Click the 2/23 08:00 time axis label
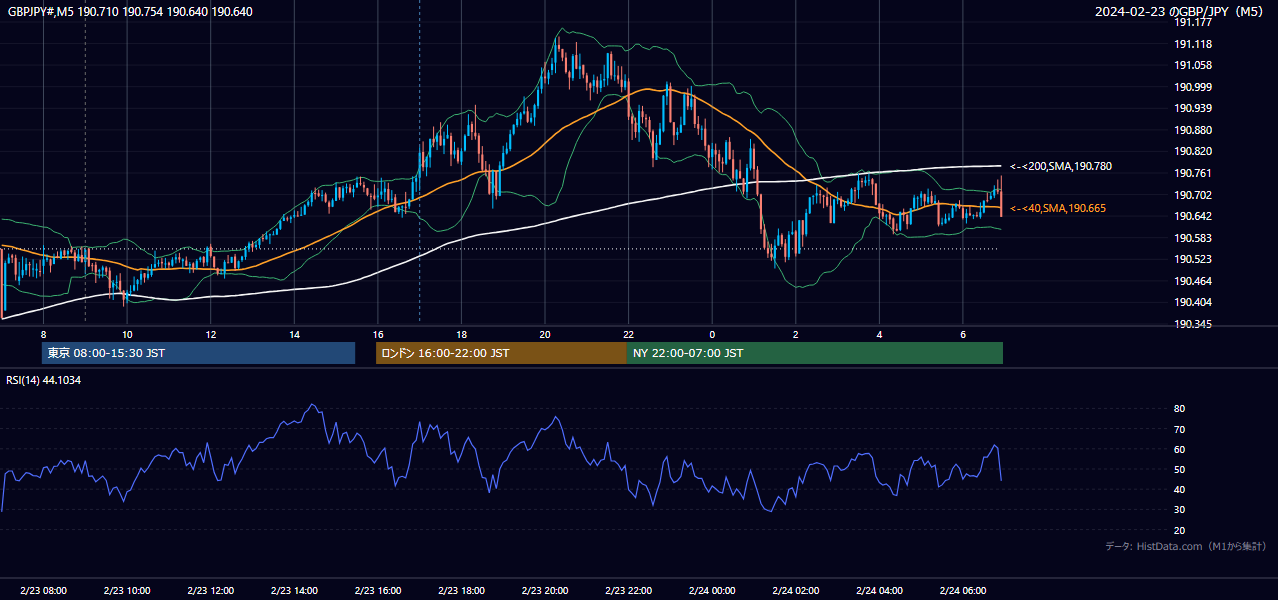The height and width of the screenshot is (600, 1278). point(43,591)
